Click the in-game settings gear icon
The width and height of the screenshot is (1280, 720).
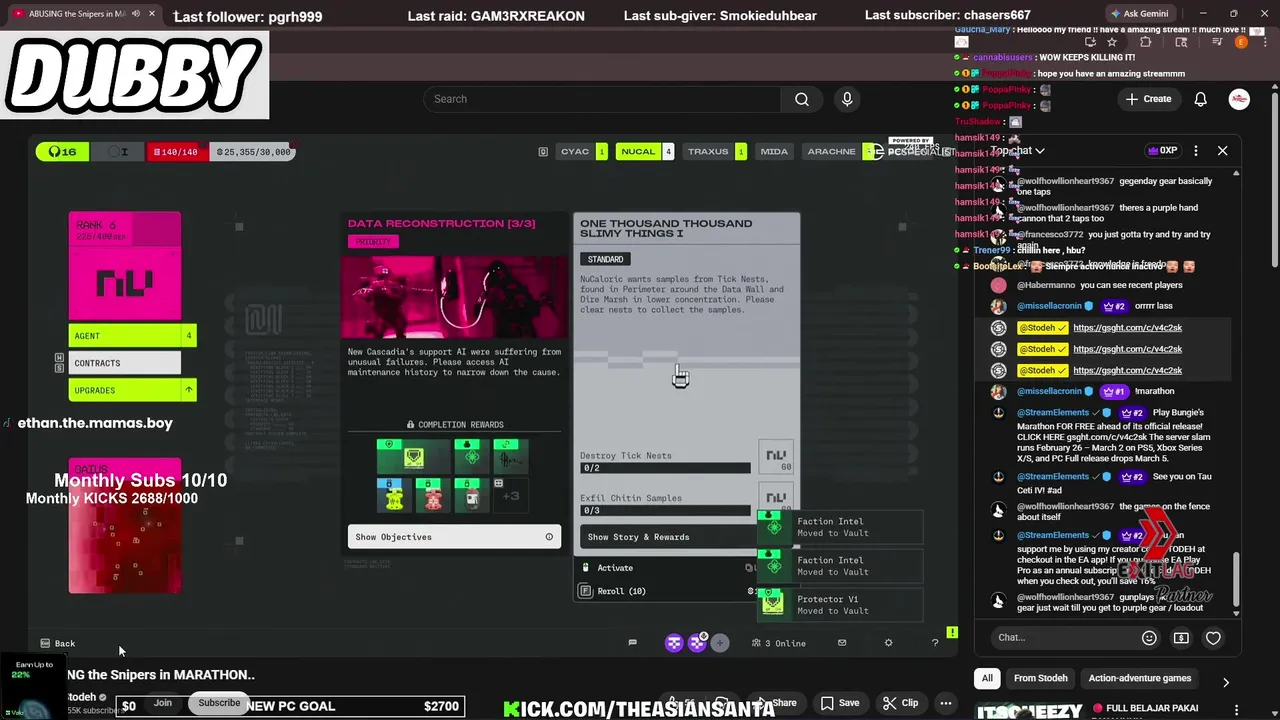click(888, 643)
